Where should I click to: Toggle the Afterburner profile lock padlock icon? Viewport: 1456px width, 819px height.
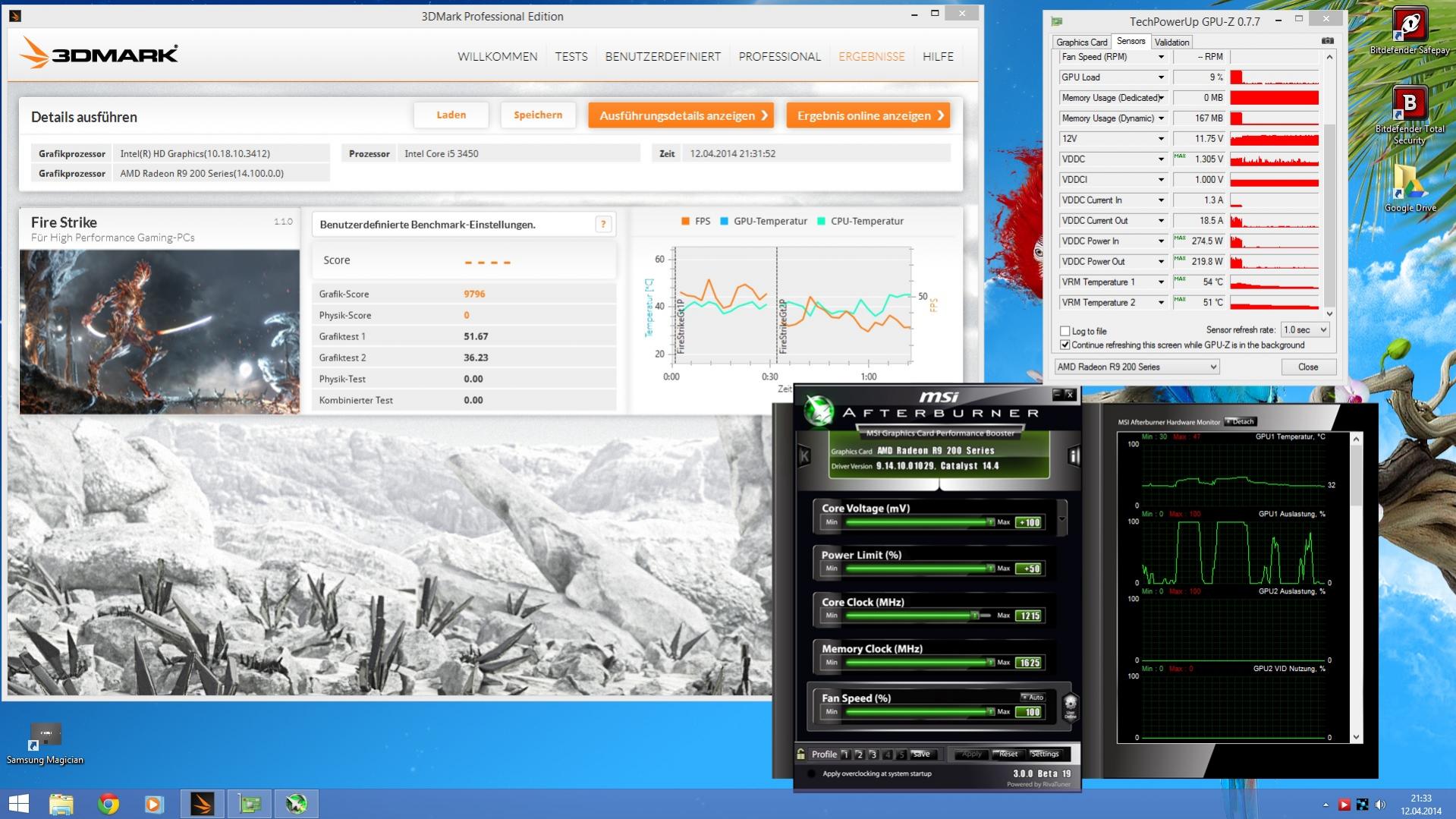(x=800, y=754)
